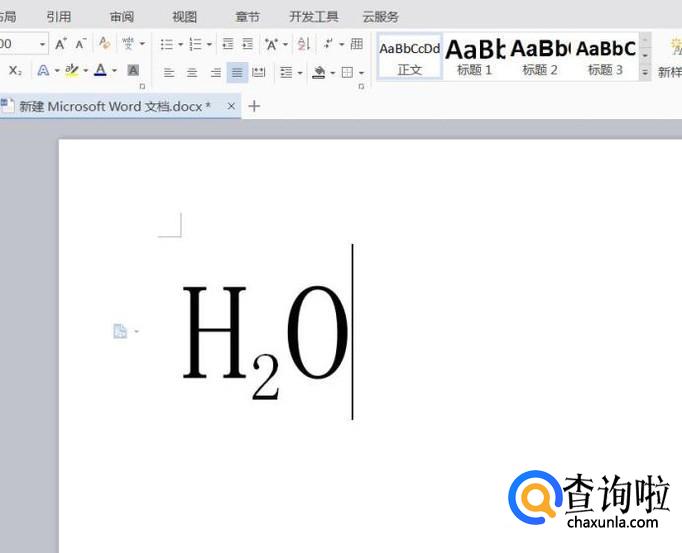Open font size dropdown arrow

[x=42, y=44]
